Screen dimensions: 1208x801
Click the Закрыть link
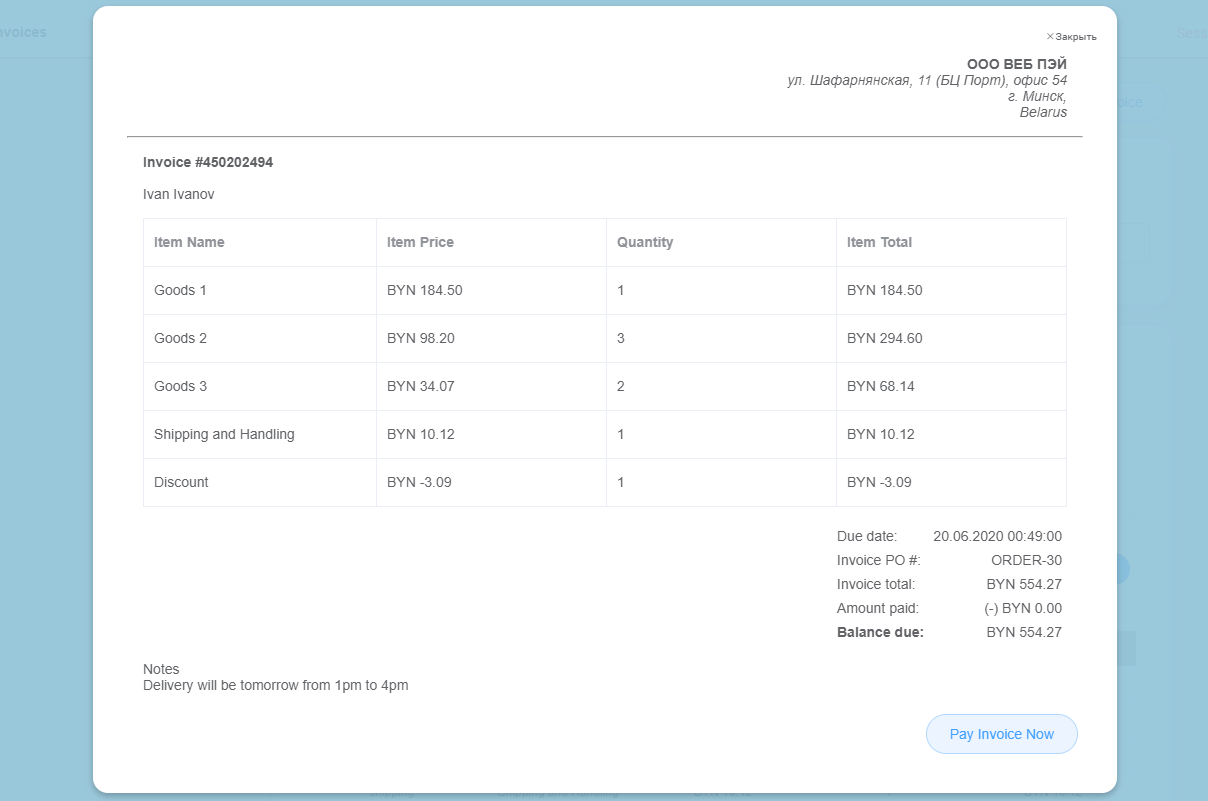coord(1078,34)
